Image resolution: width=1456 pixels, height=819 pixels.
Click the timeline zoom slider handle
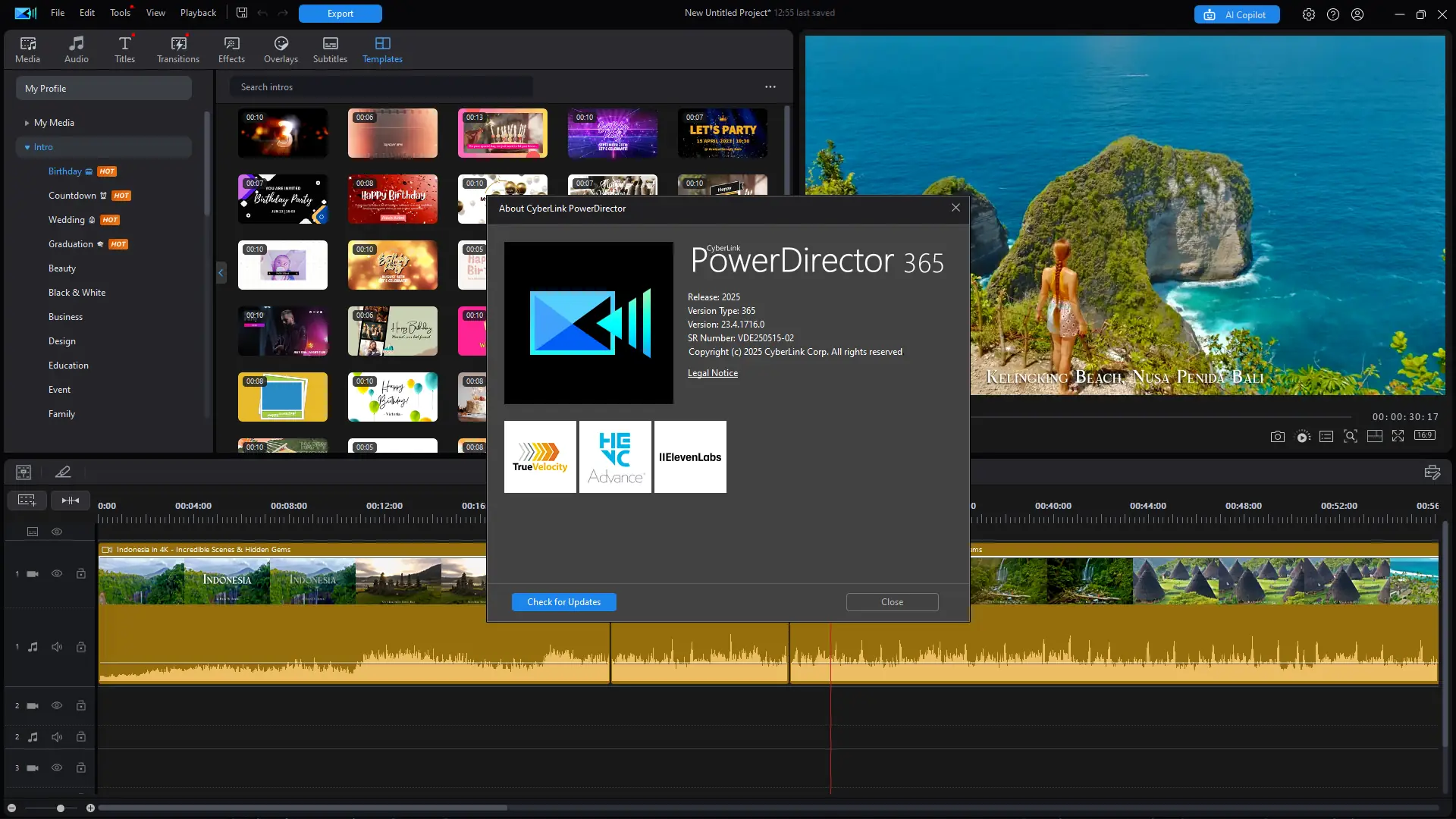61,808
